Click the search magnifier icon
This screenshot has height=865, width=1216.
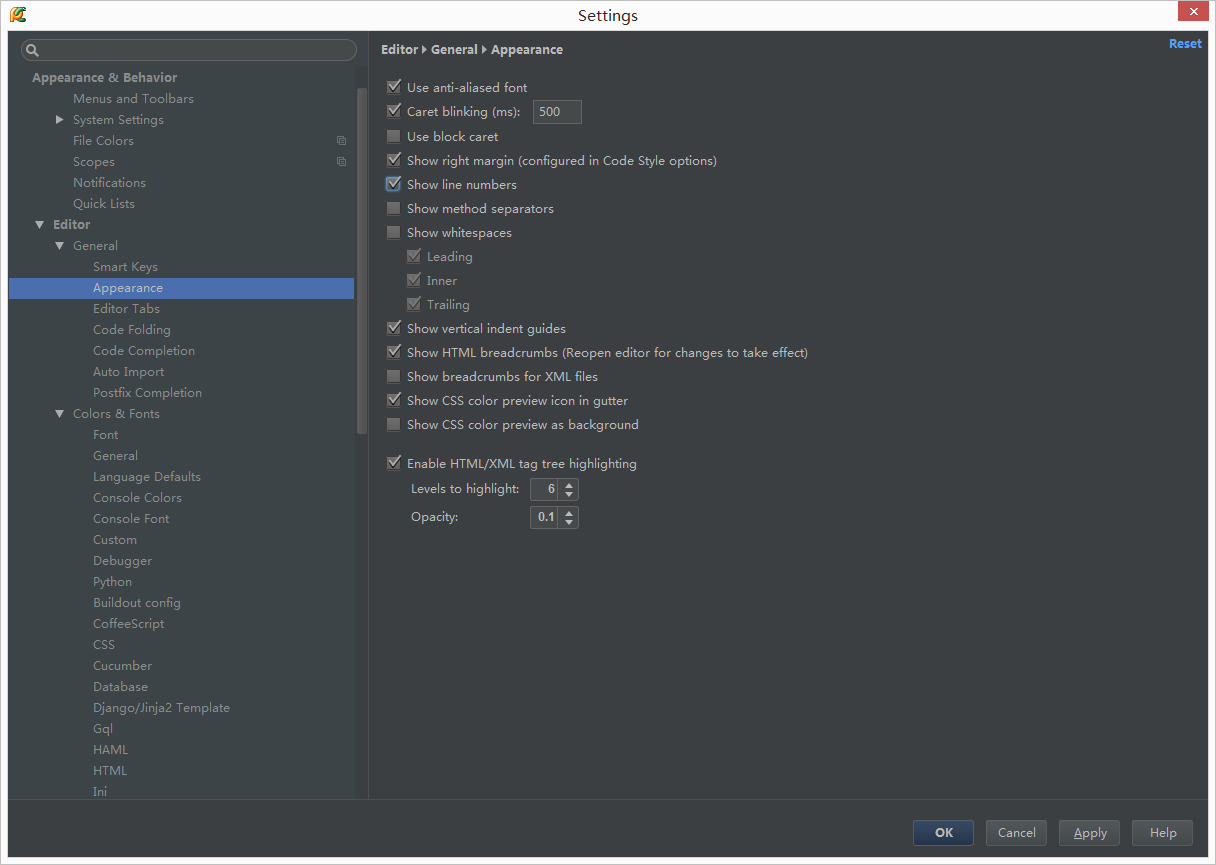(32, 50)
